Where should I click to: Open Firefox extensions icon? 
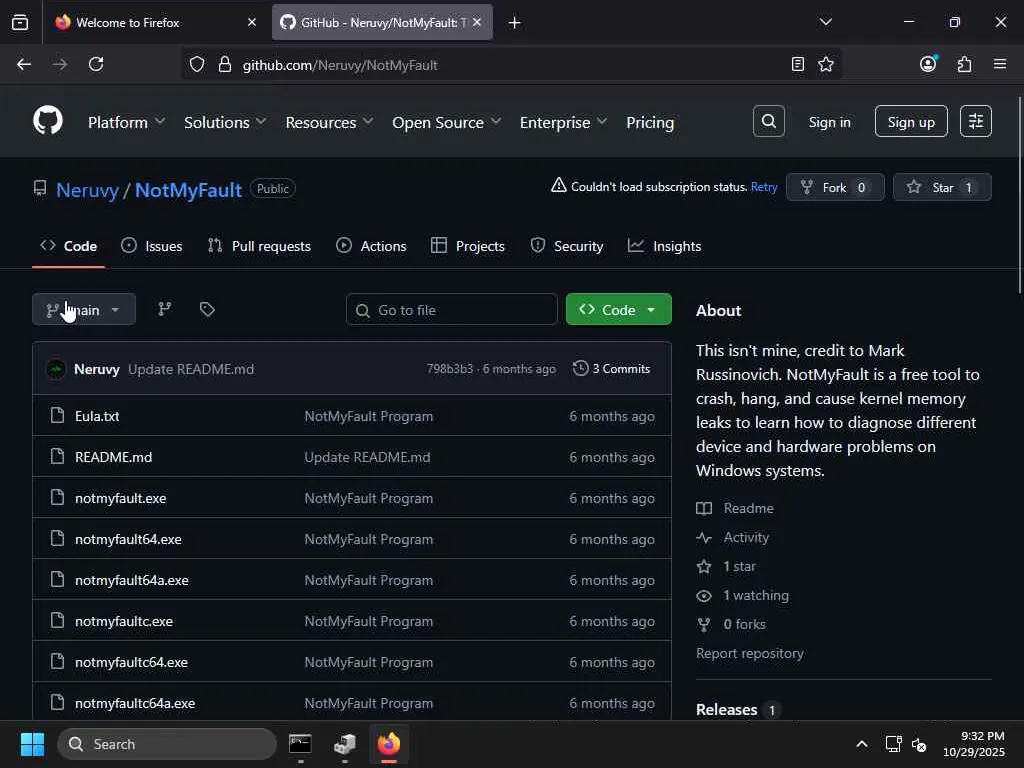coord(965,64)
